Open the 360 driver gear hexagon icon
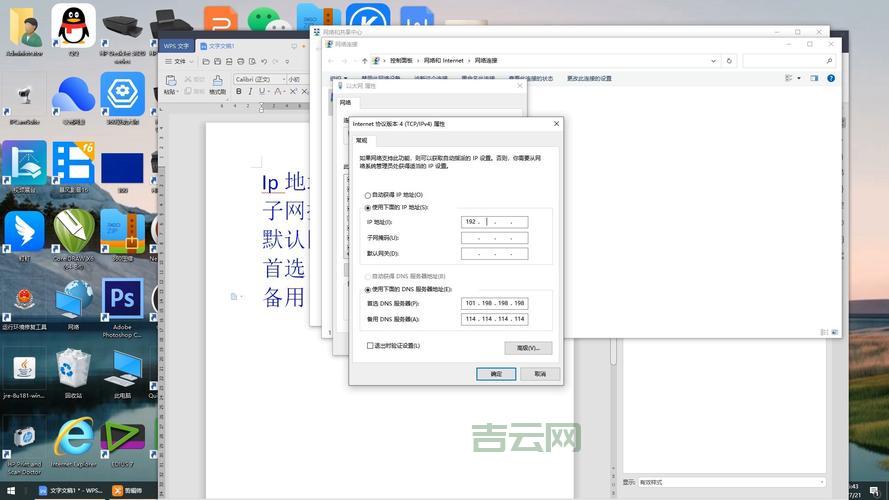889x500 pixels. (x=122, y=95)
